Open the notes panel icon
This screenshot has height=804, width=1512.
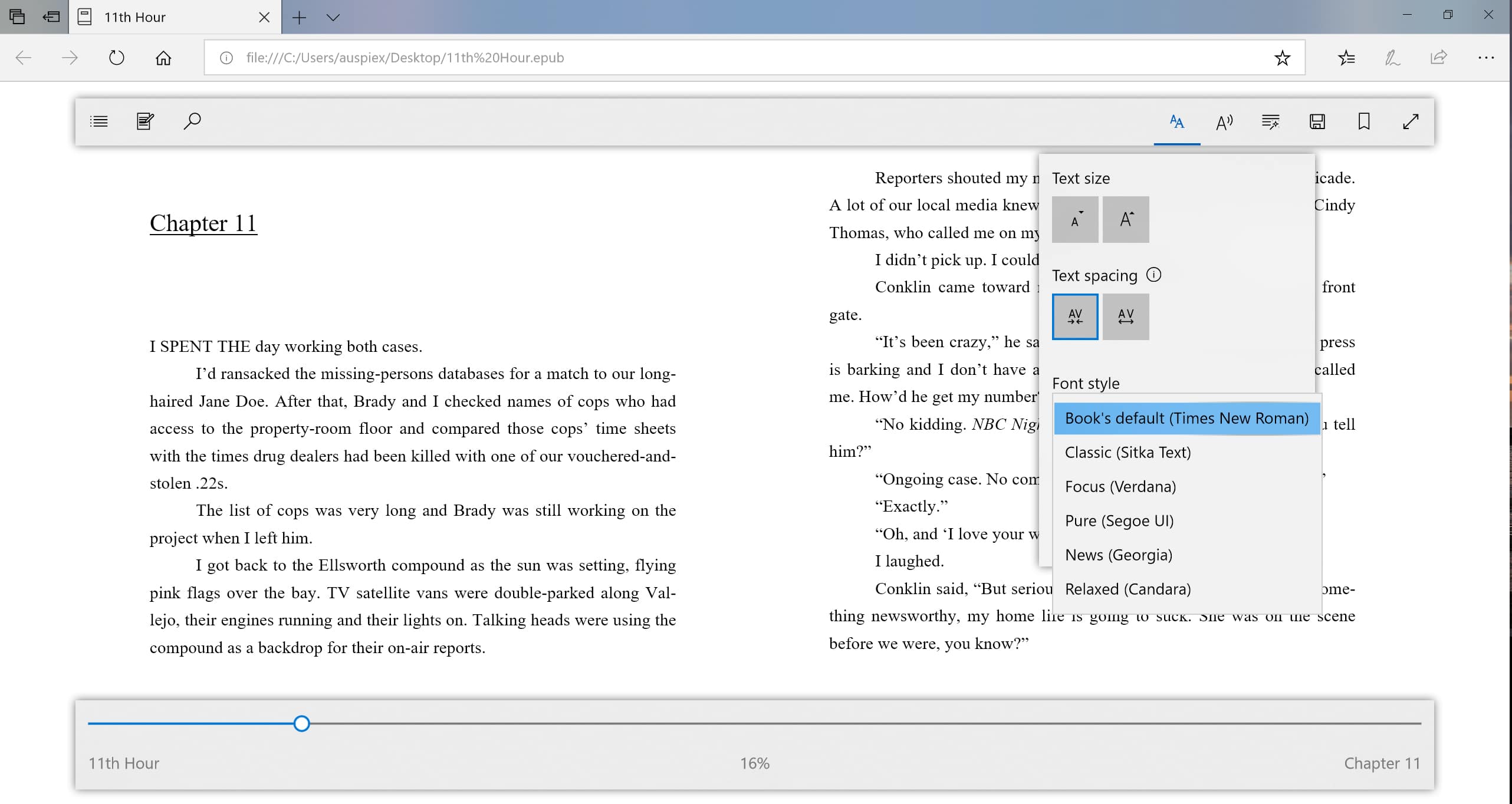tap(145, 121)
